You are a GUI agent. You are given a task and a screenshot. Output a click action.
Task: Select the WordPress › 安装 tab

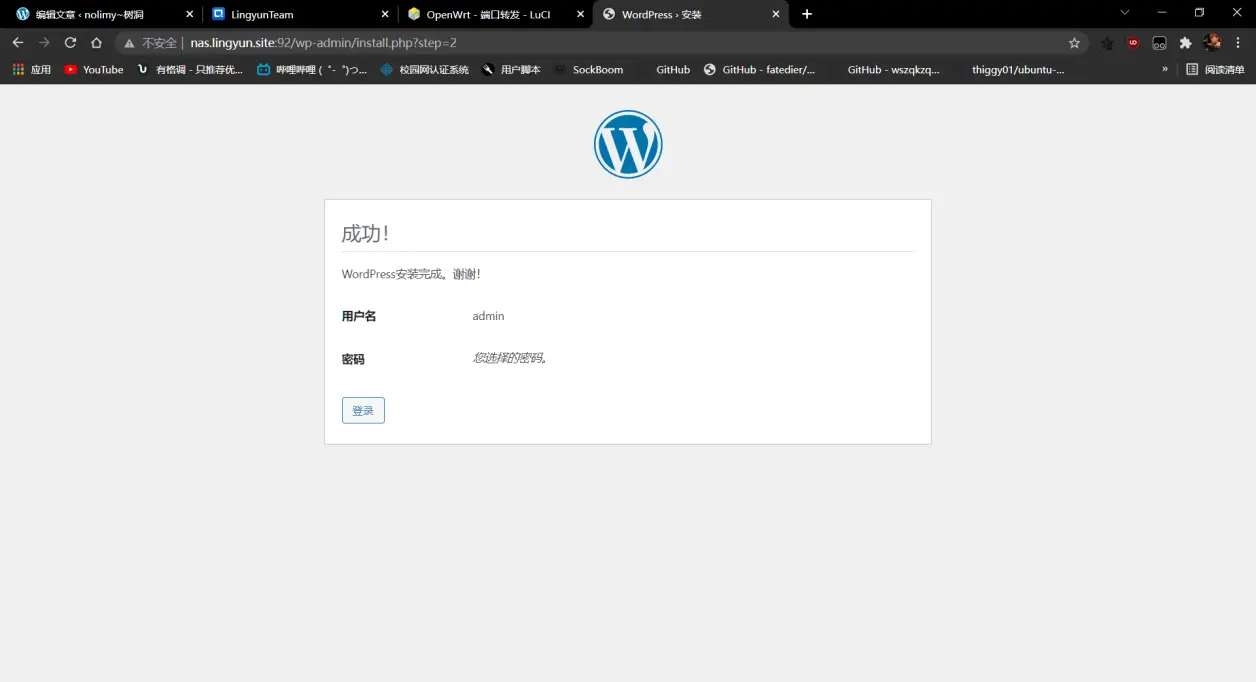pyautogui.click(x=690, y=14)
